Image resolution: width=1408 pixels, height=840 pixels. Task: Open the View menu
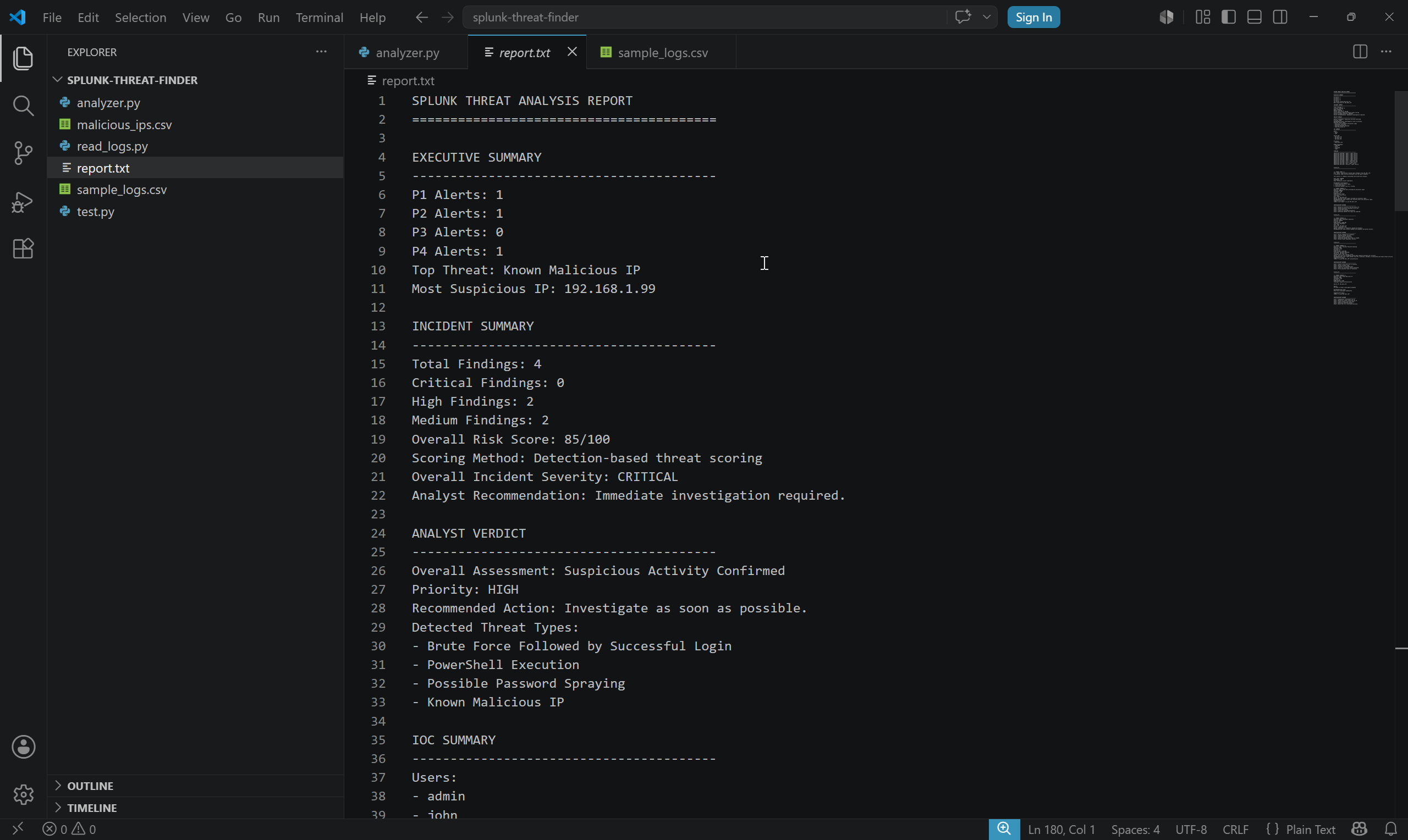pos(195,18)
